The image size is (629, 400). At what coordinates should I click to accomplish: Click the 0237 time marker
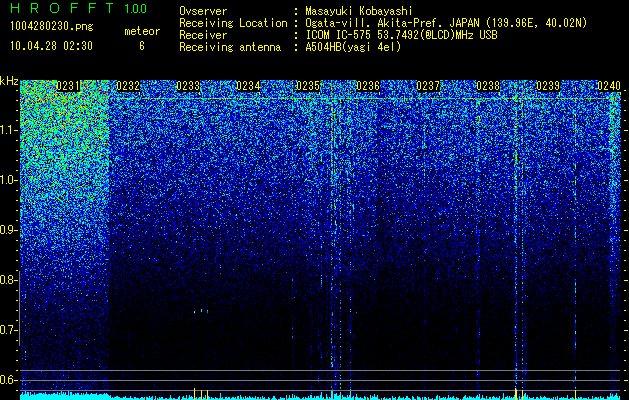(x=428, y=86)
